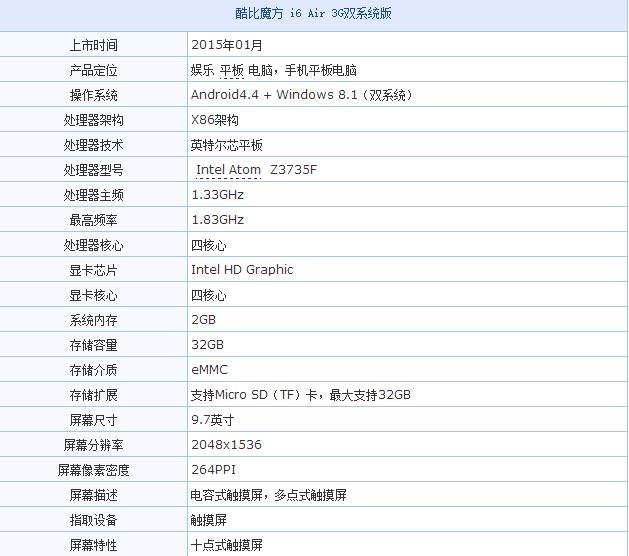
Task: Select the 屏幕分辨率 label
Action: (x=93, y=445)
